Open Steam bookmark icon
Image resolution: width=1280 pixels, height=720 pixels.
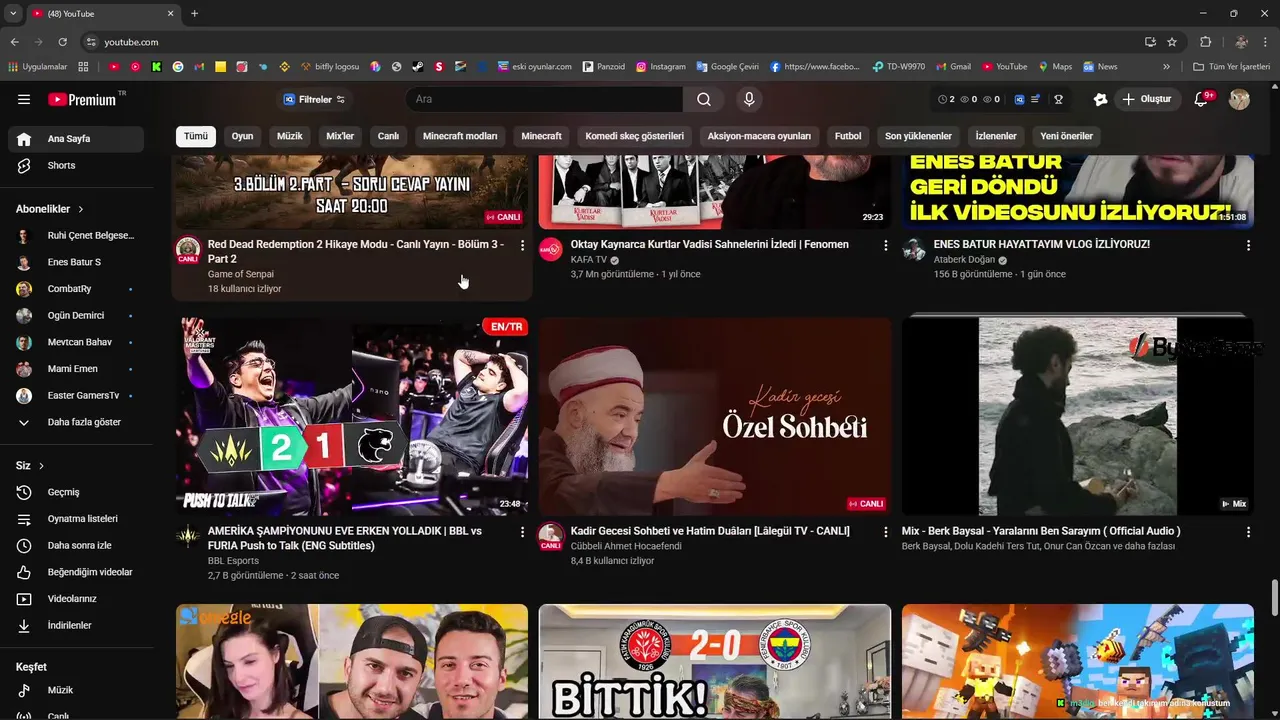(417, 67)
